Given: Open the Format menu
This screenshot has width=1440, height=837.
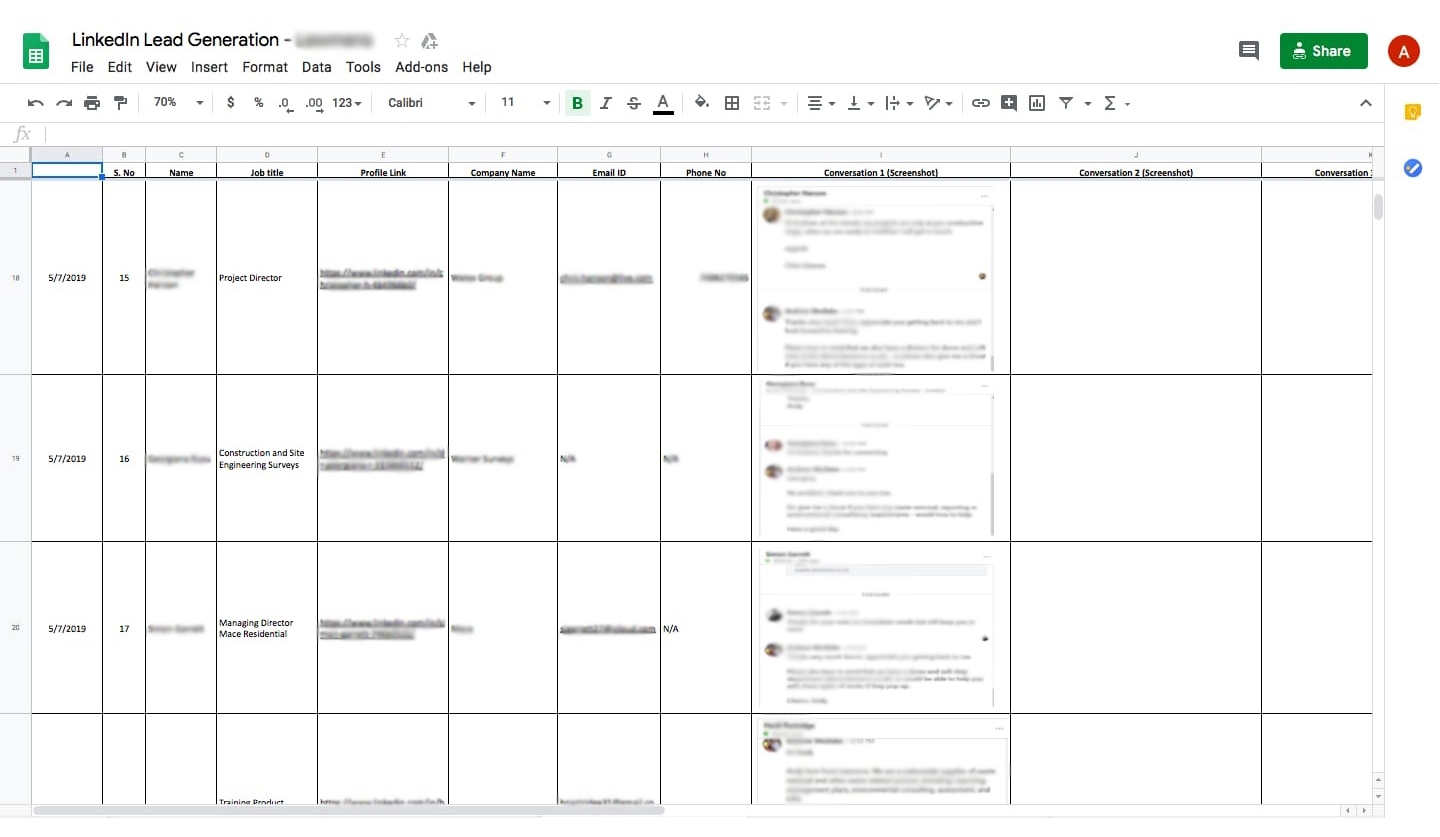Looking at the screenshot, I should [x=265, y=67].
